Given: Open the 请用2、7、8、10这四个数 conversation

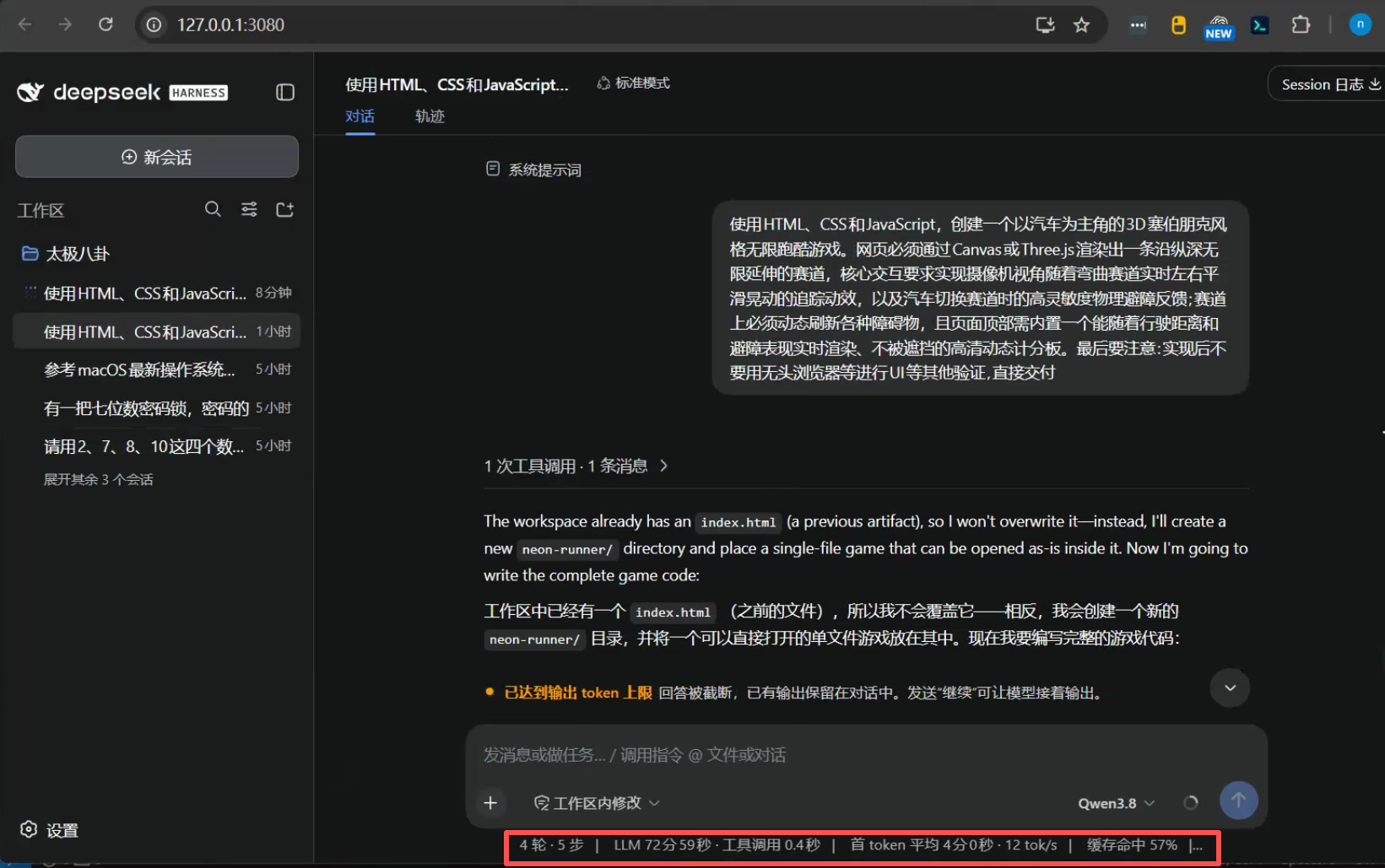Looking at the screenshot, I should click(x=157, y=446).
